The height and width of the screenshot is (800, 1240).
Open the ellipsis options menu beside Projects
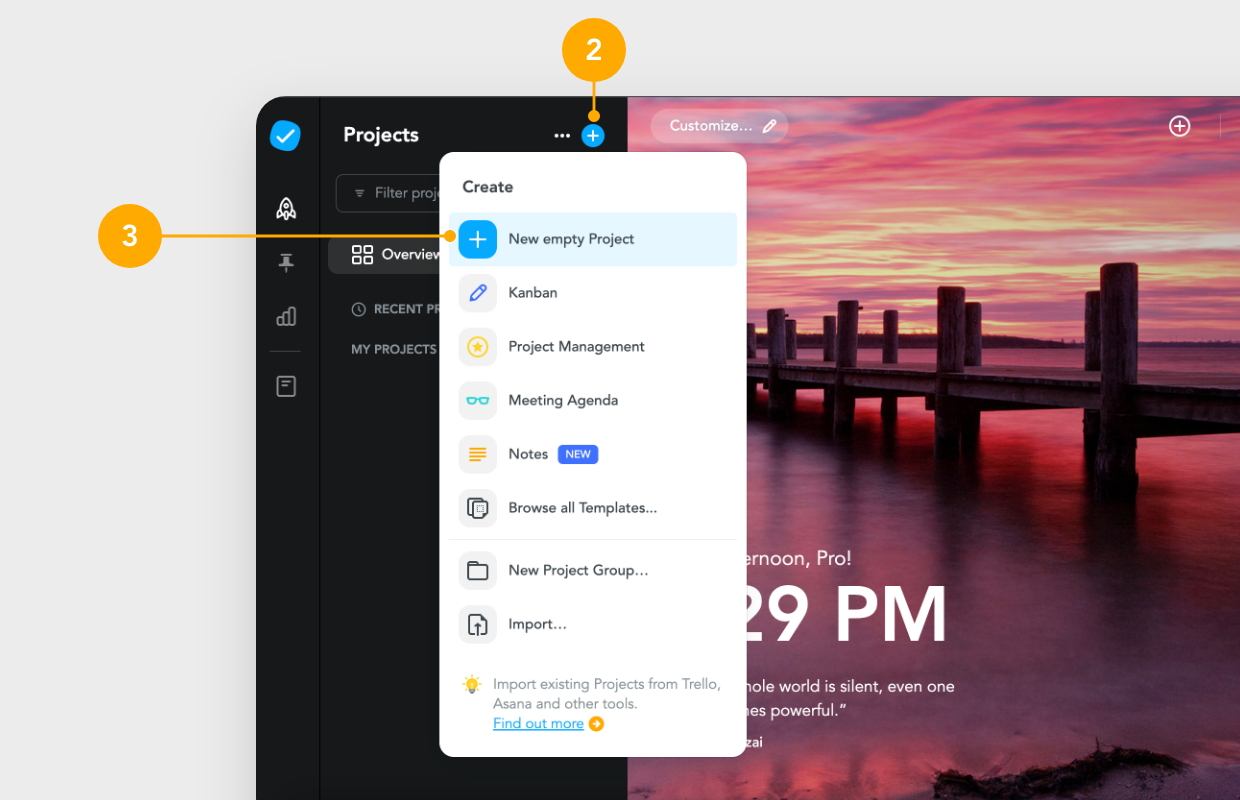pyautogui.click(x=562, y=135)
